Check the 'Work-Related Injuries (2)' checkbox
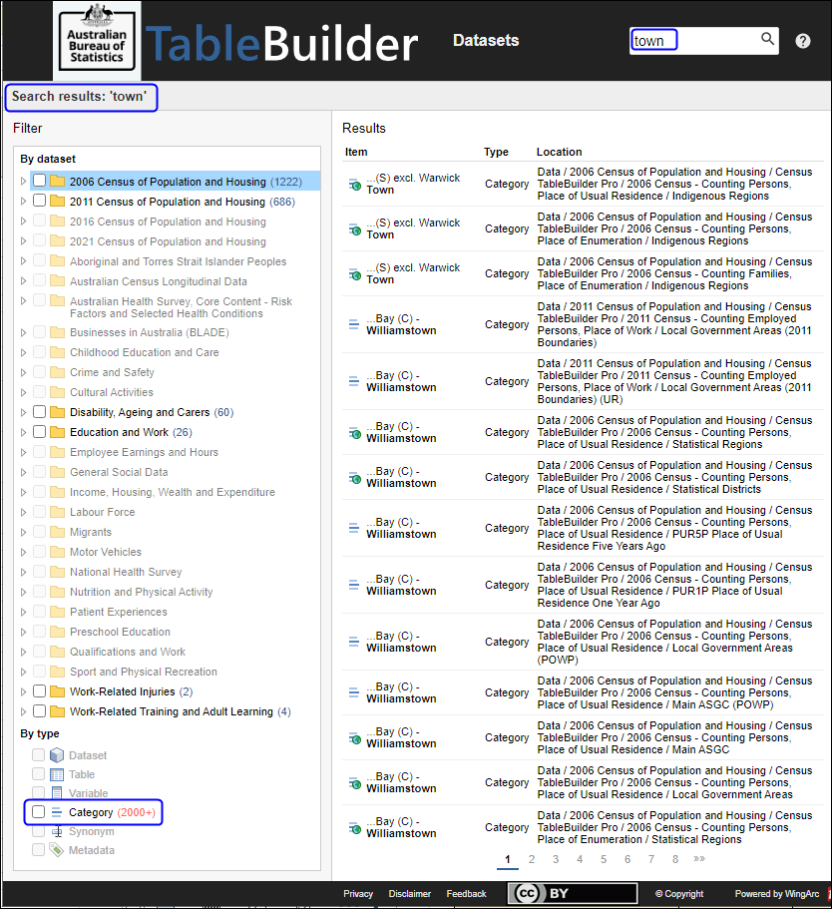Image resolution: width=832 pixels, height=909 pixels. 40,691
